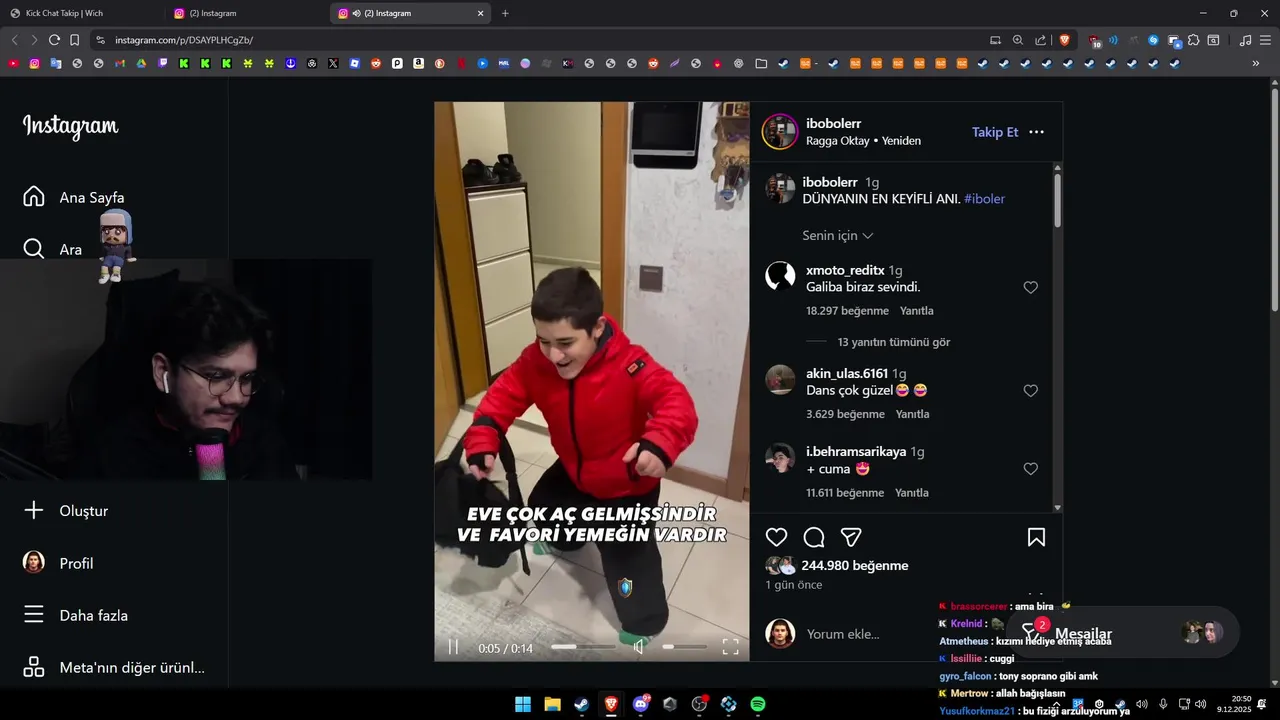Open Ana Sayfa in Instagram sidebar

coord(74,197)
